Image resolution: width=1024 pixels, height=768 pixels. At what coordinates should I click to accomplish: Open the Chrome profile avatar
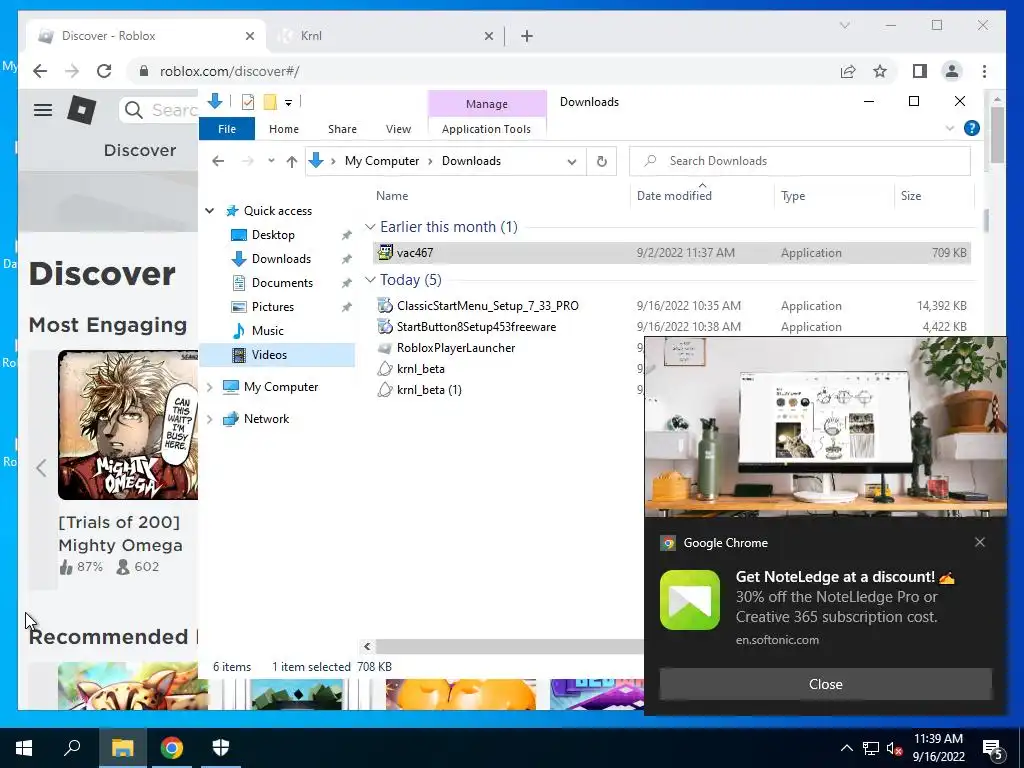(952, 71)
